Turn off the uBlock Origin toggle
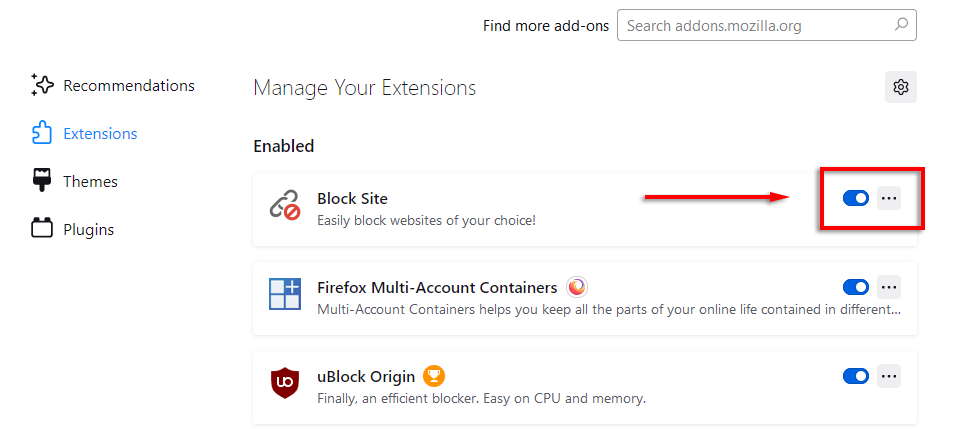 (856, 376)
